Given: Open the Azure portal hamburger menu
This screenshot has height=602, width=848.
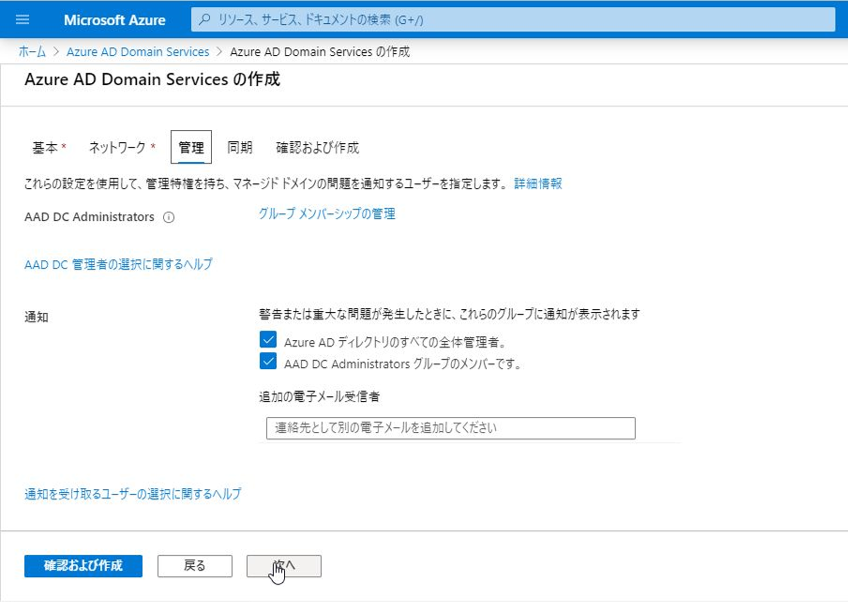Looking at the screenshot, I should coord(22,20).
